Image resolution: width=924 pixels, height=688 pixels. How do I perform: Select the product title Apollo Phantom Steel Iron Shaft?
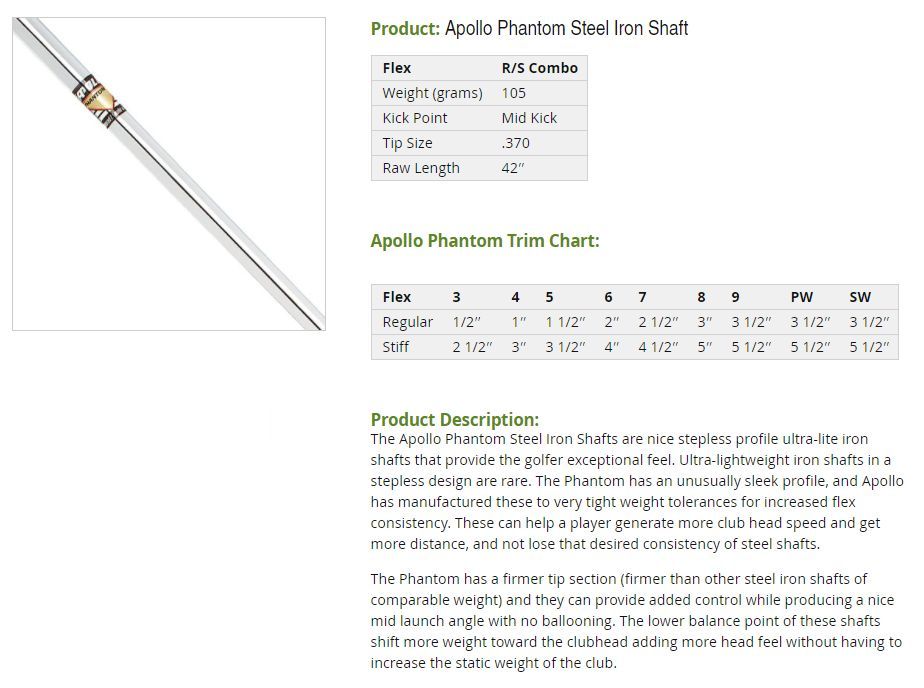[x=566, y=28]
